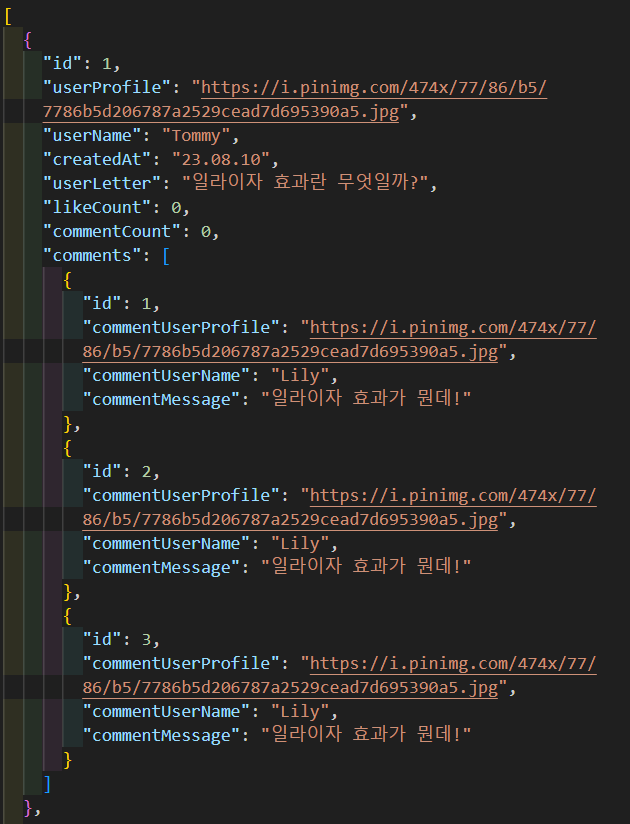Click "commentUserName" key in comment id 1
This screenshot has width=630, height=824.
pos(167,375)
